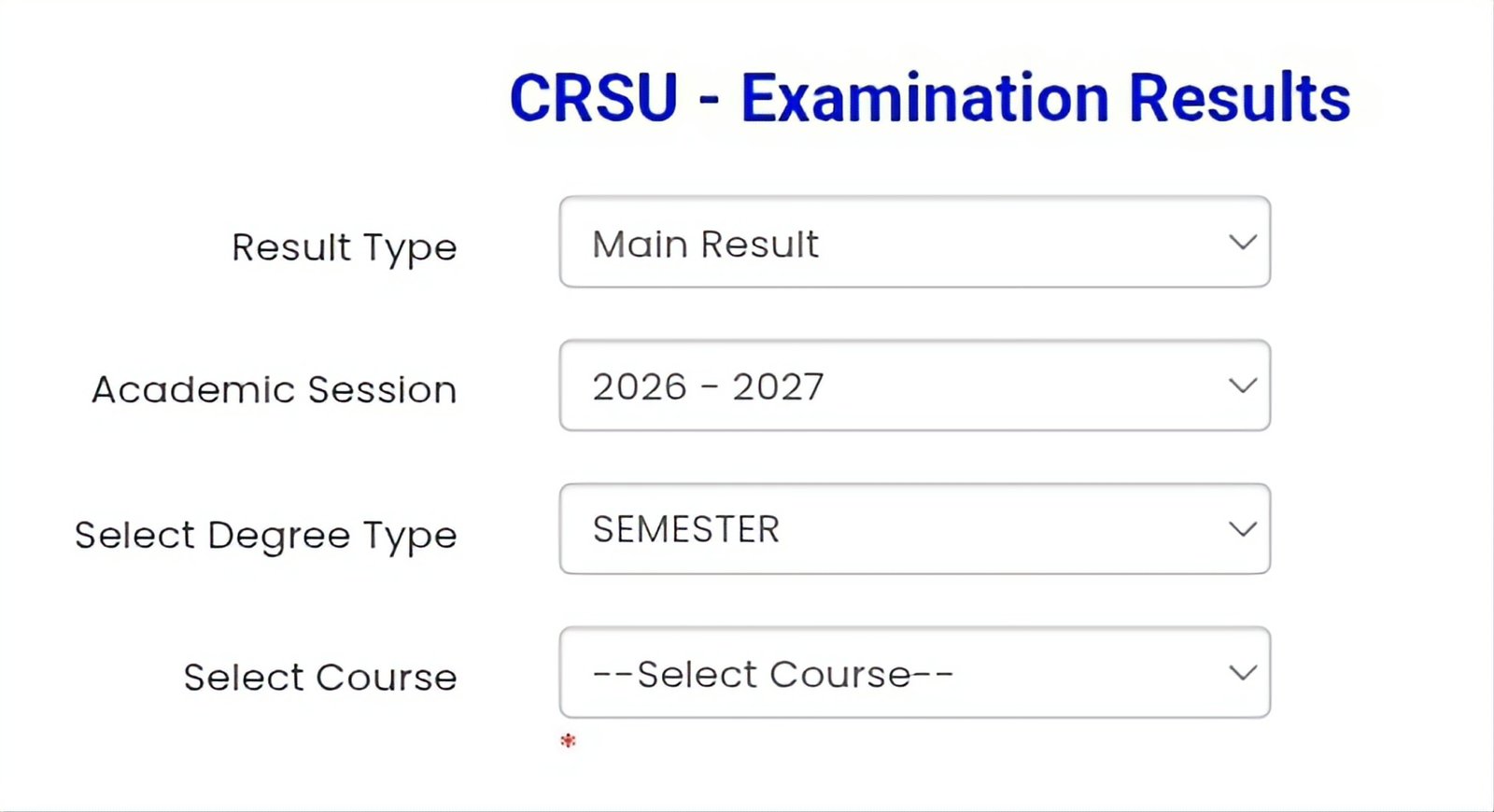The width and height of the screenshot is (1494, 812).
Task: Click the chevron arrow beside Main Result
Action: click(1242, 243)
